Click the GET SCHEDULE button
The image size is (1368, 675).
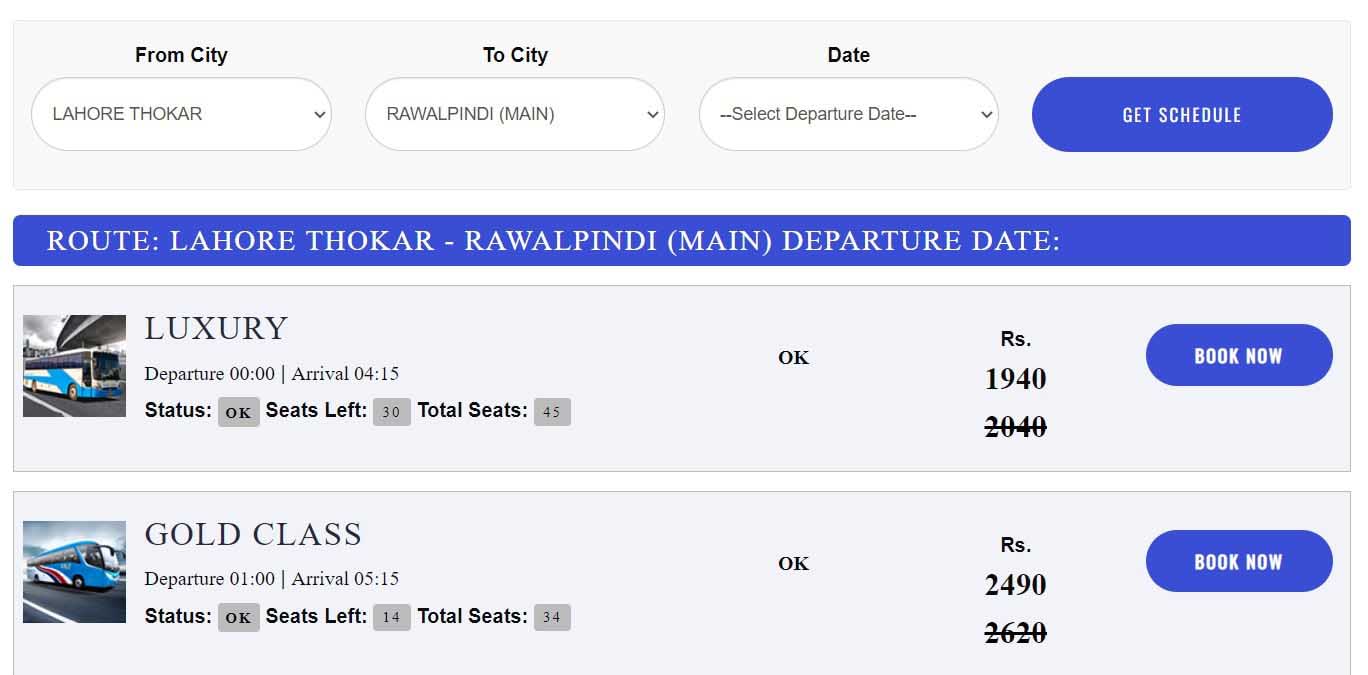1181,114
